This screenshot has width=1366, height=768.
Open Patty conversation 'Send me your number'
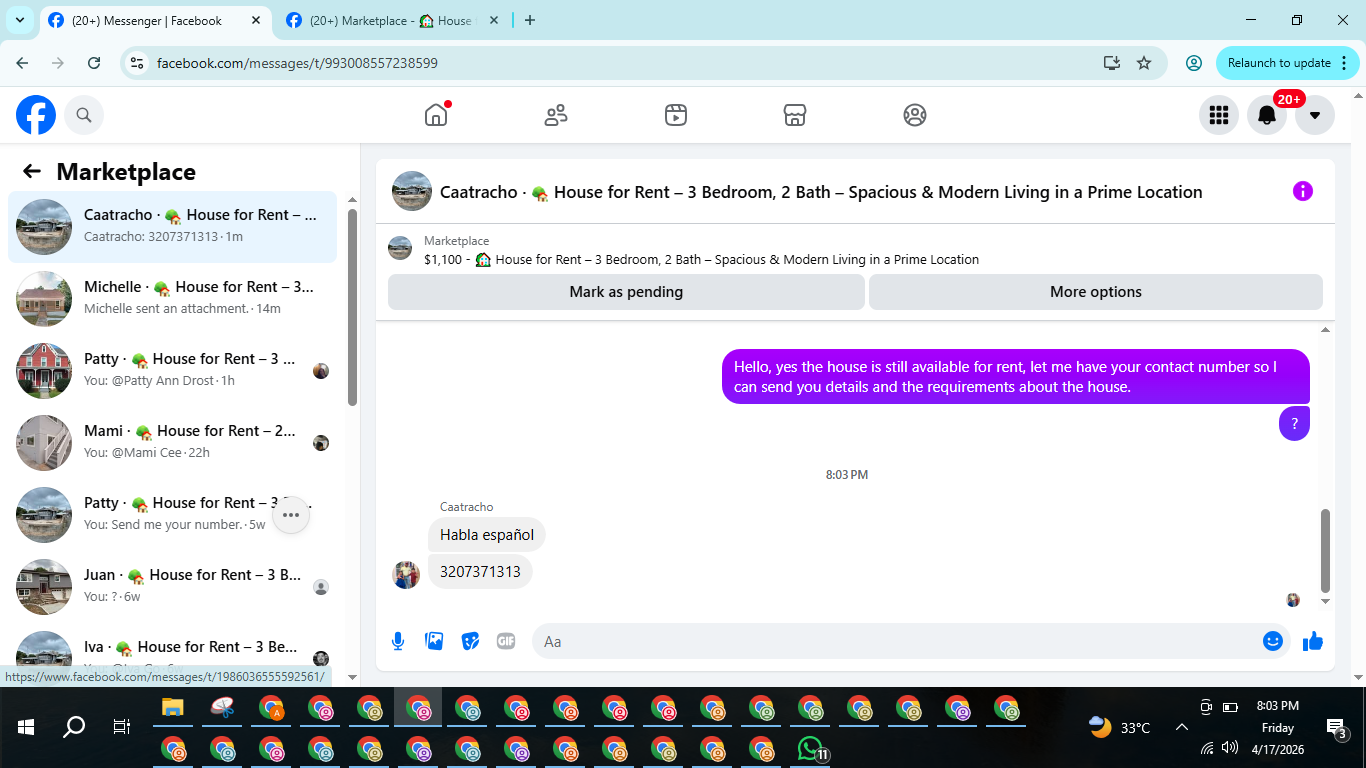(173, 515)
